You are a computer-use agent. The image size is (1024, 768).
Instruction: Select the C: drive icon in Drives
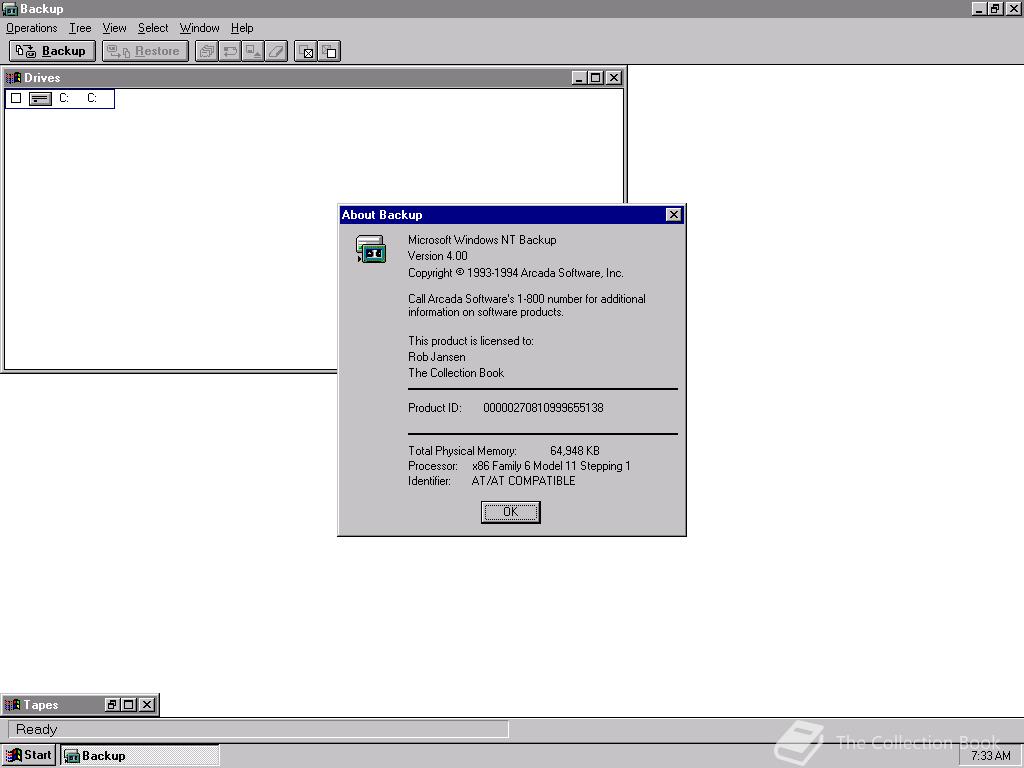pyautogui.click(x=40, y=99)
